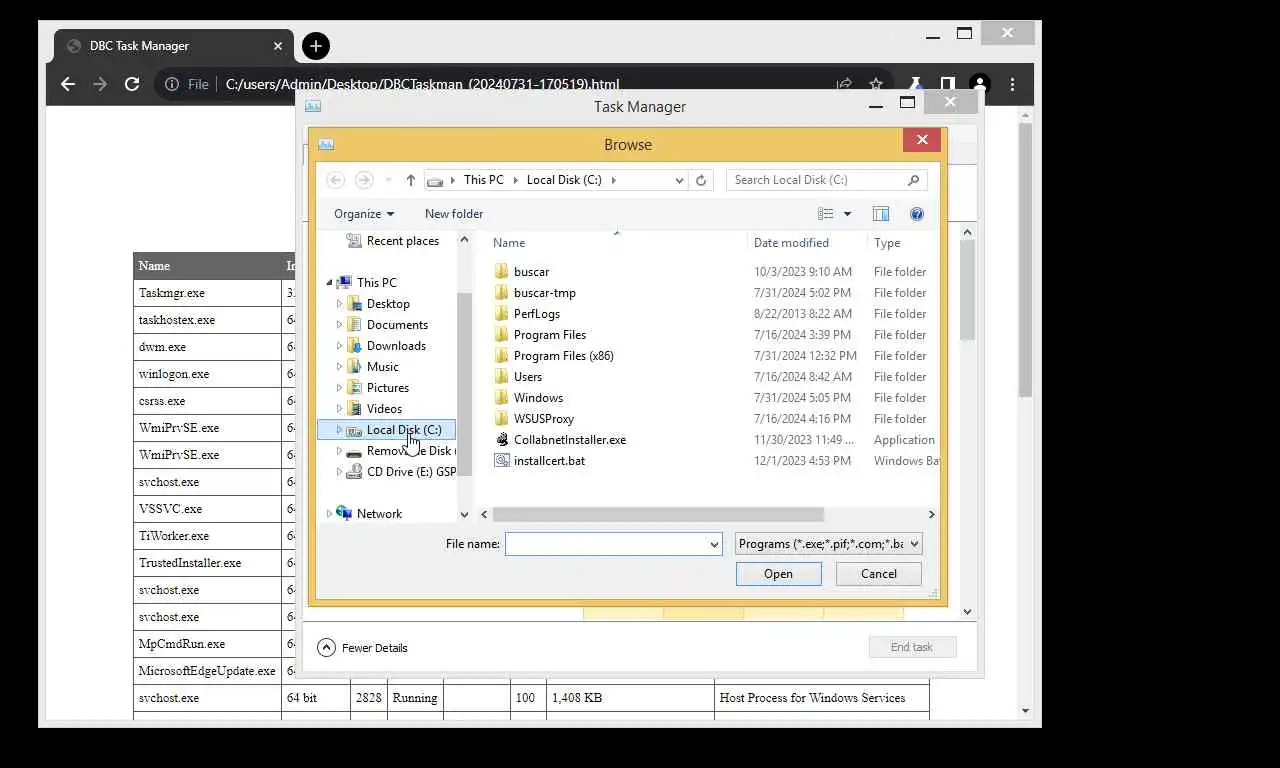Select the DBC Task Manager browser tab

point(175,46)
